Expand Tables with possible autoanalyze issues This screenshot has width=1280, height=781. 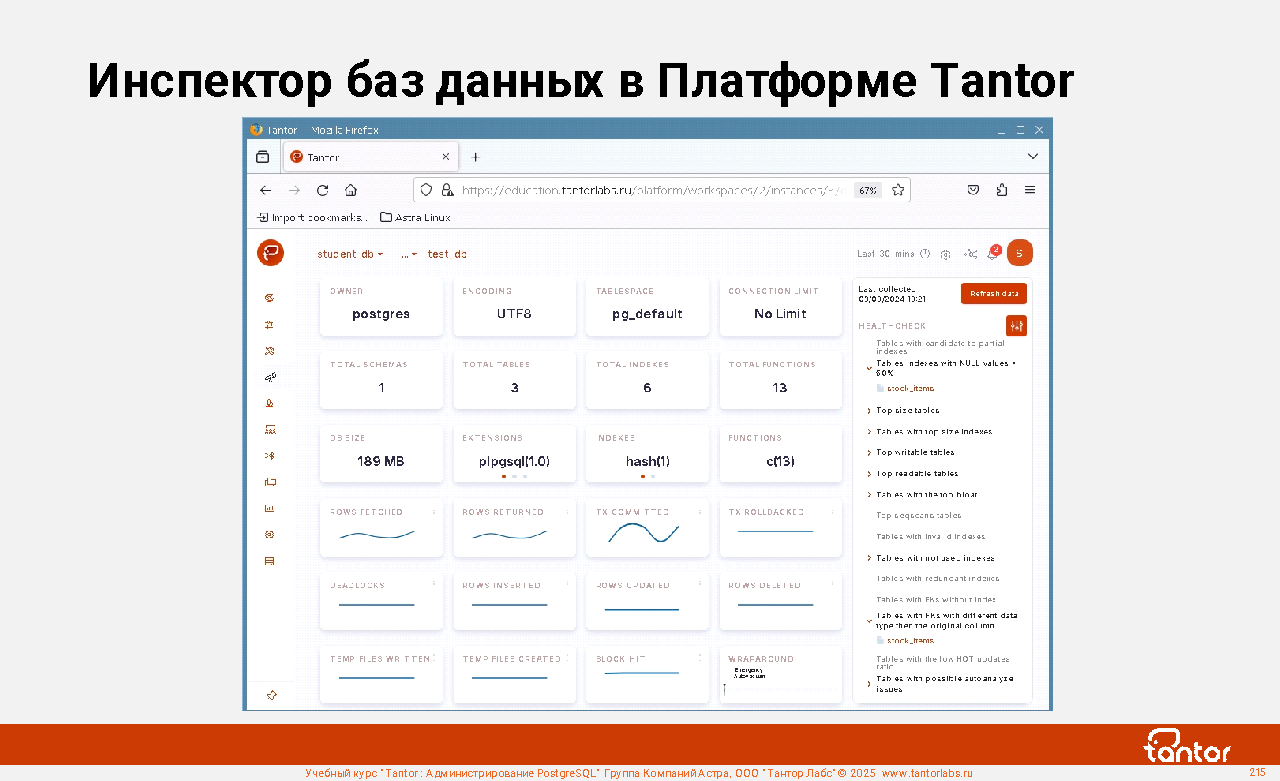click(869, 683)
